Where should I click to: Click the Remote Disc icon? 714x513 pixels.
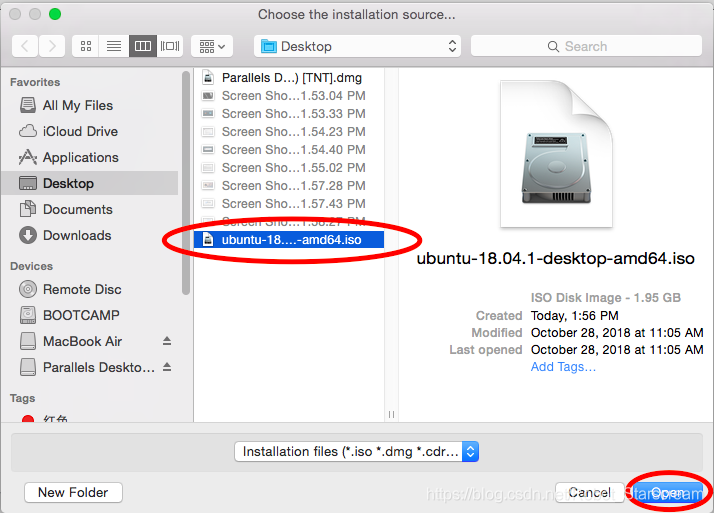click(28, 289)
